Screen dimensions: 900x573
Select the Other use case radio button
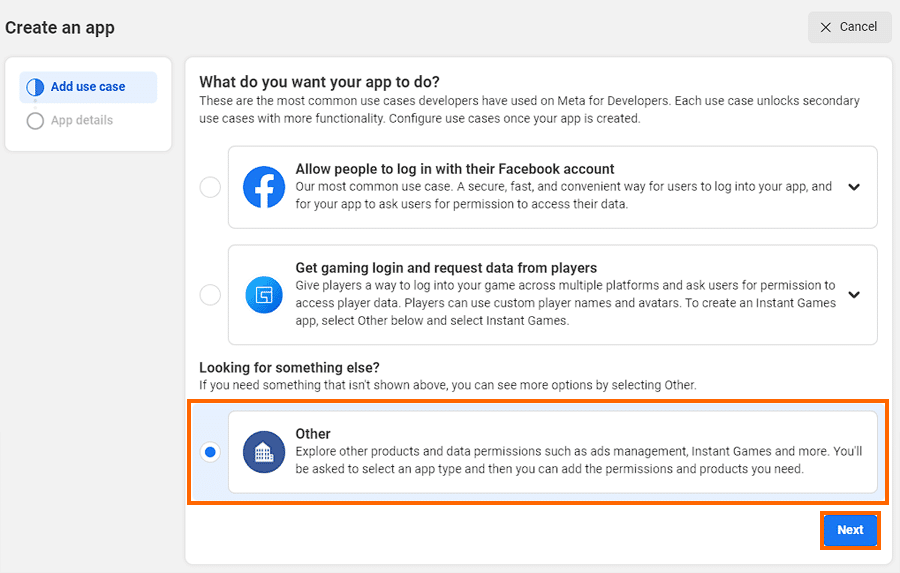click(x=210, y=452)
